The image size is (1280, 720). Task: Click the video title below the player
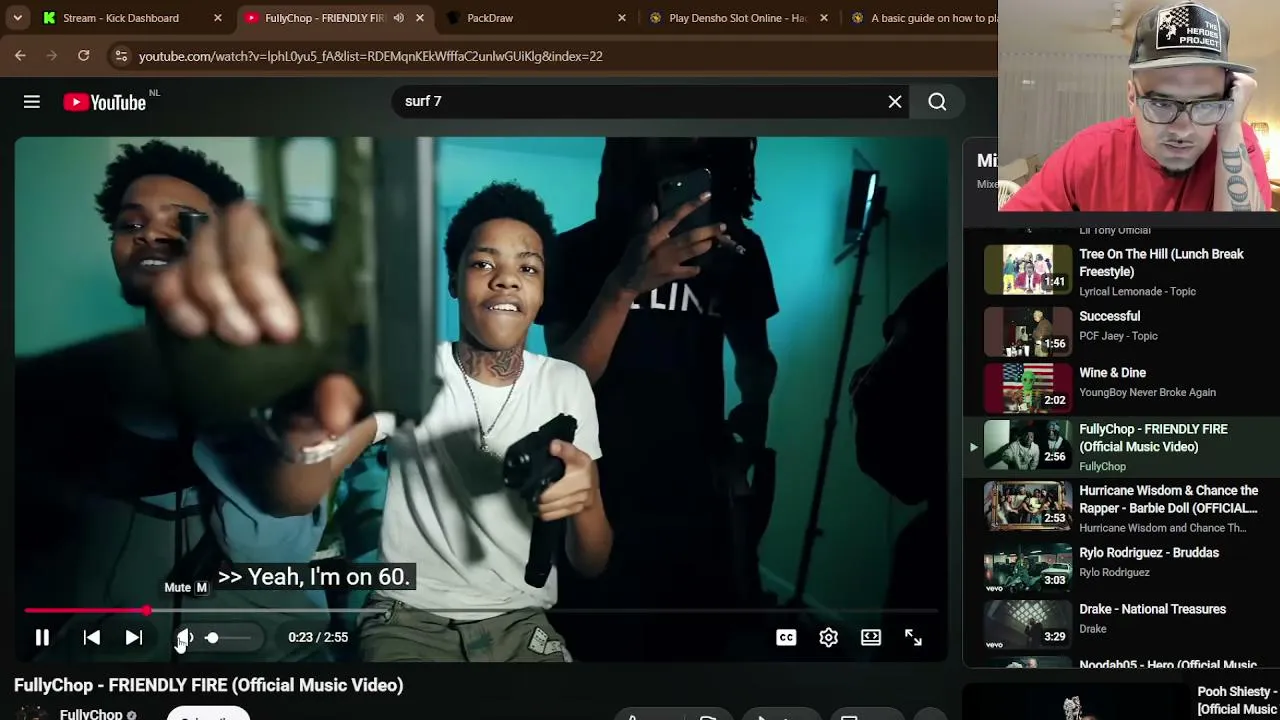pos(209,685)
